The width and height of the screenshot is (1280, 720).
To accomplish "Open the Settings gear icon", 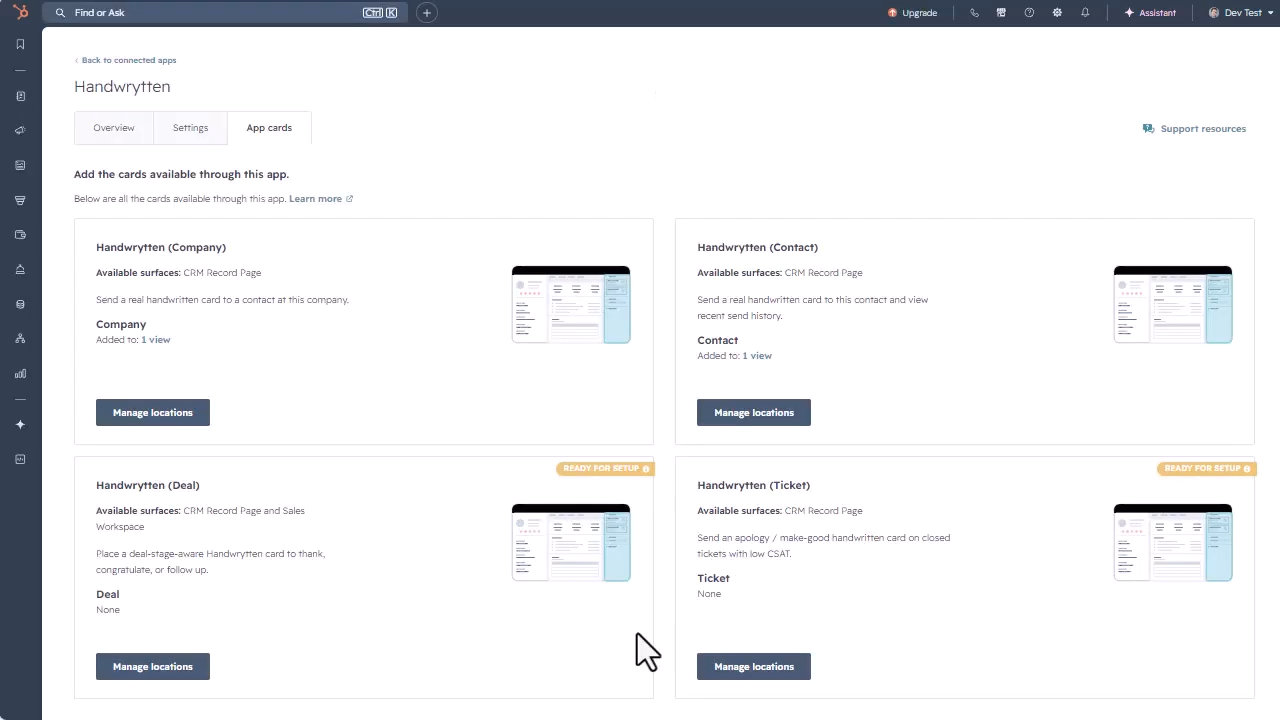I will coord(1057,13).
